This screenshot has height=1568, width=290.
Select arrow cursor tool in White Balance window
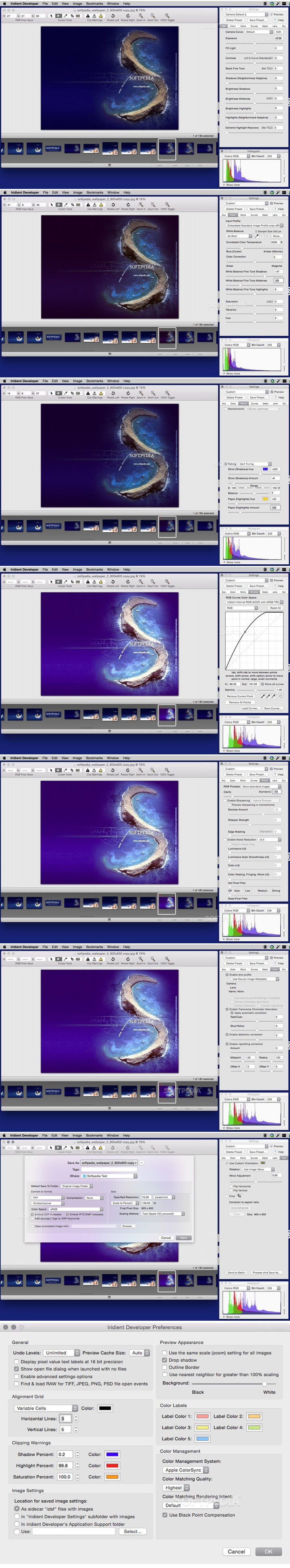[52, 205]
